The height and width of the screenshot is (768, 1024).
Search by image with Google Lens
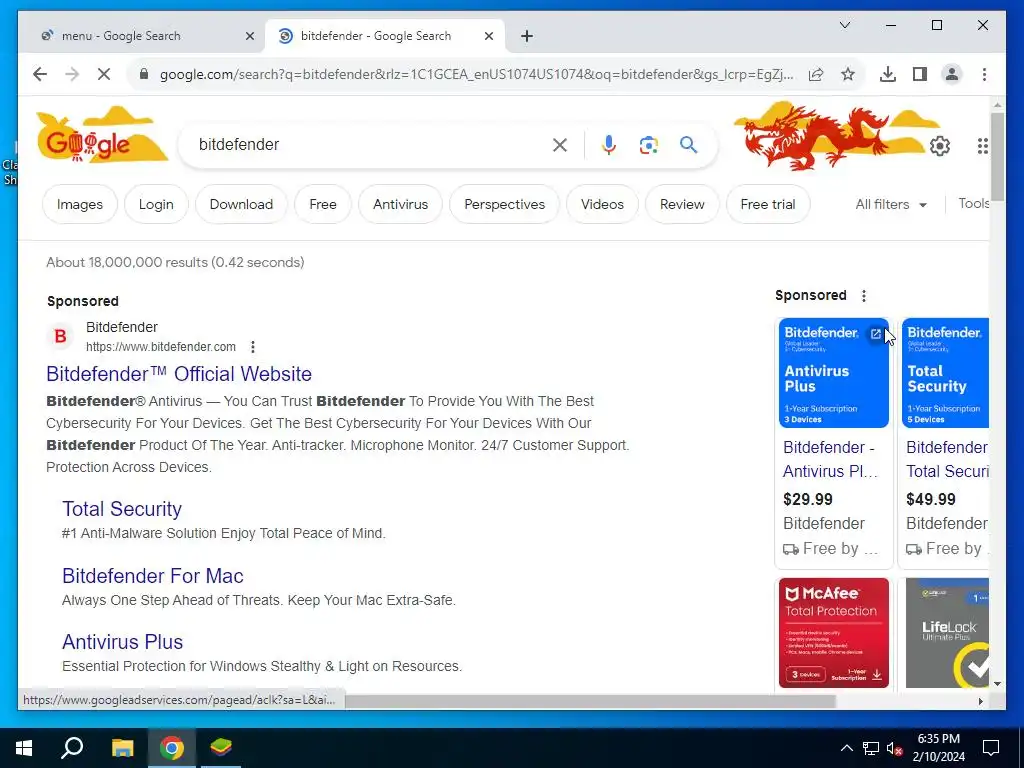tap(648, 145)
